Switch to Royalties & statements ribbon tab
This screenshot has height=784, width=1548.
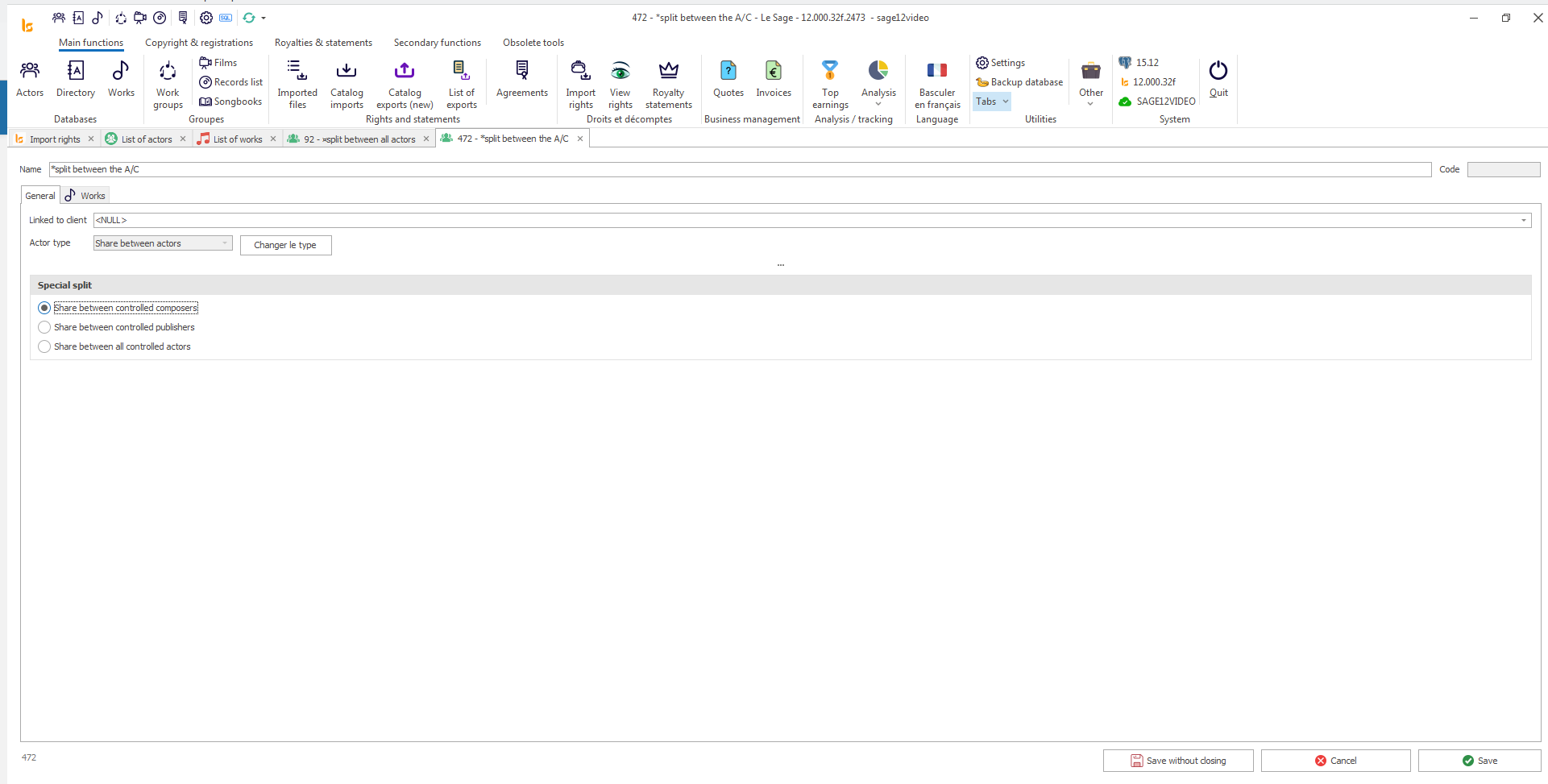pos(323,43)
